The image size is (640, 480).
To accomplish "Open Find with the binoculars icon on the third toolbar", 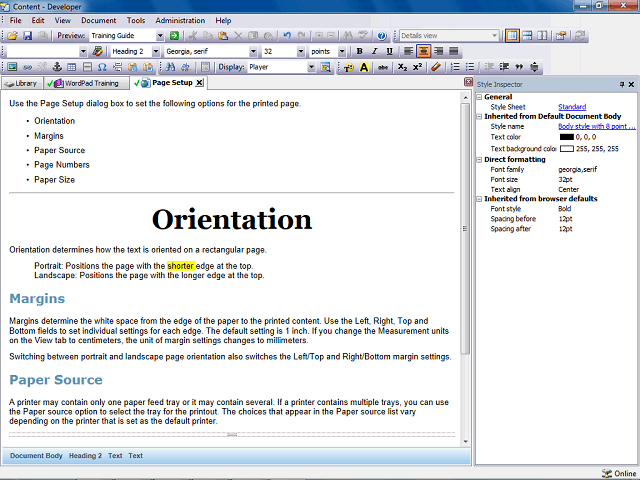I will 170,67.
